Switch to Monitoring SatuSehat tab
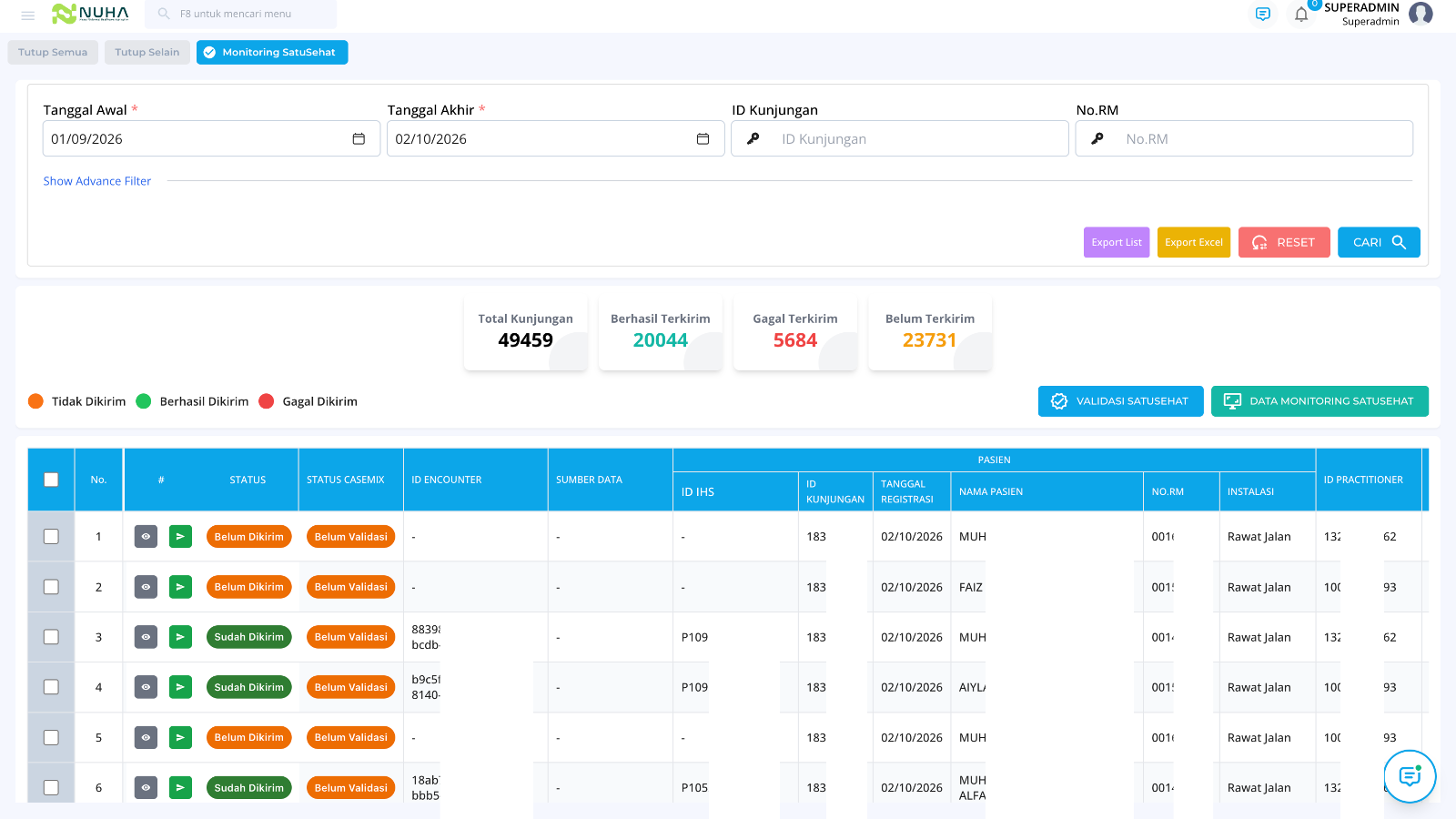 tap(272, 52)
